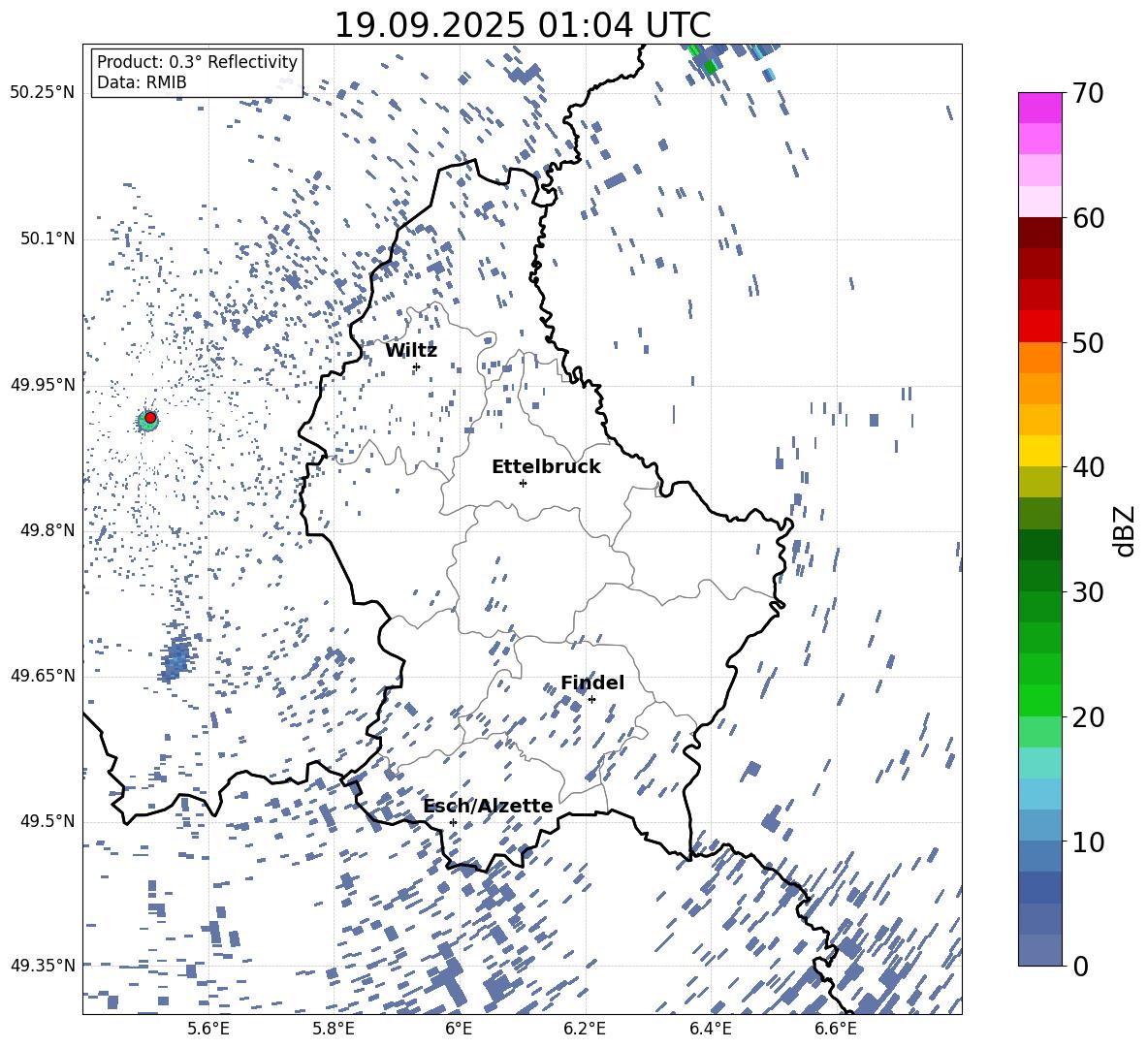Click the Esch/Alzette station cross marker
This screenshot has height=1048, width=1148.
point(453,822)
